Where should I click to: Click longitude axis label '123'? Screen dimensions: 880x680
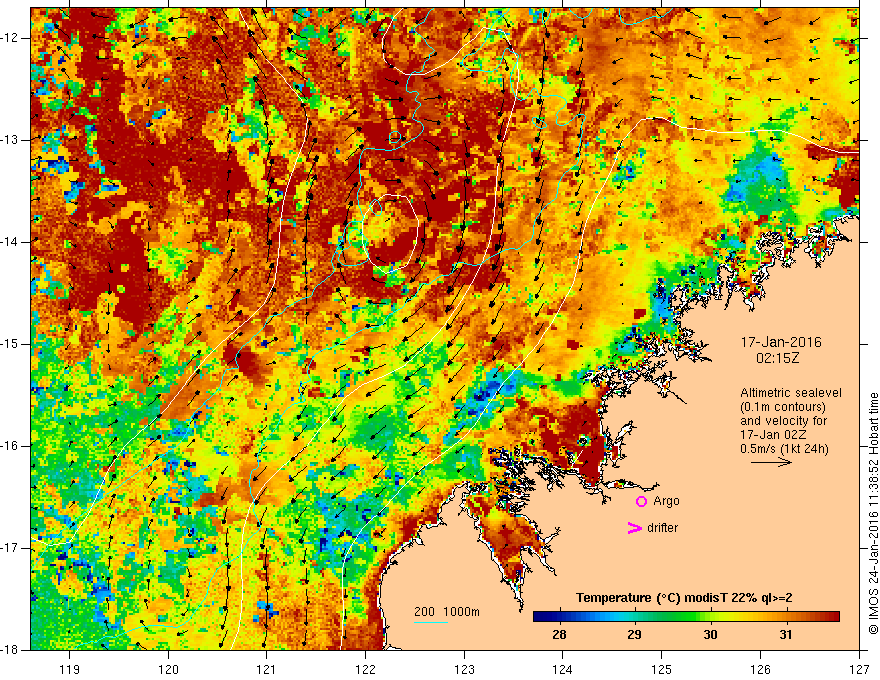464,669
